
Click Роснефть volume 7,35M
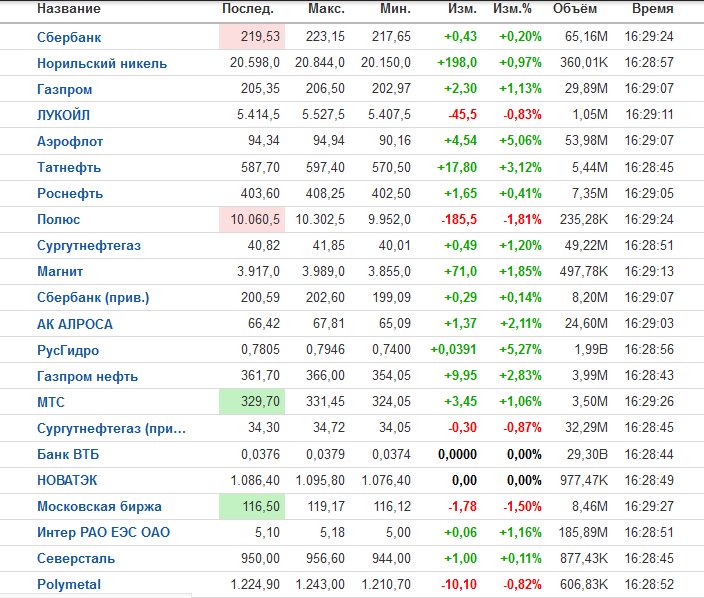(x=590, y=193)
